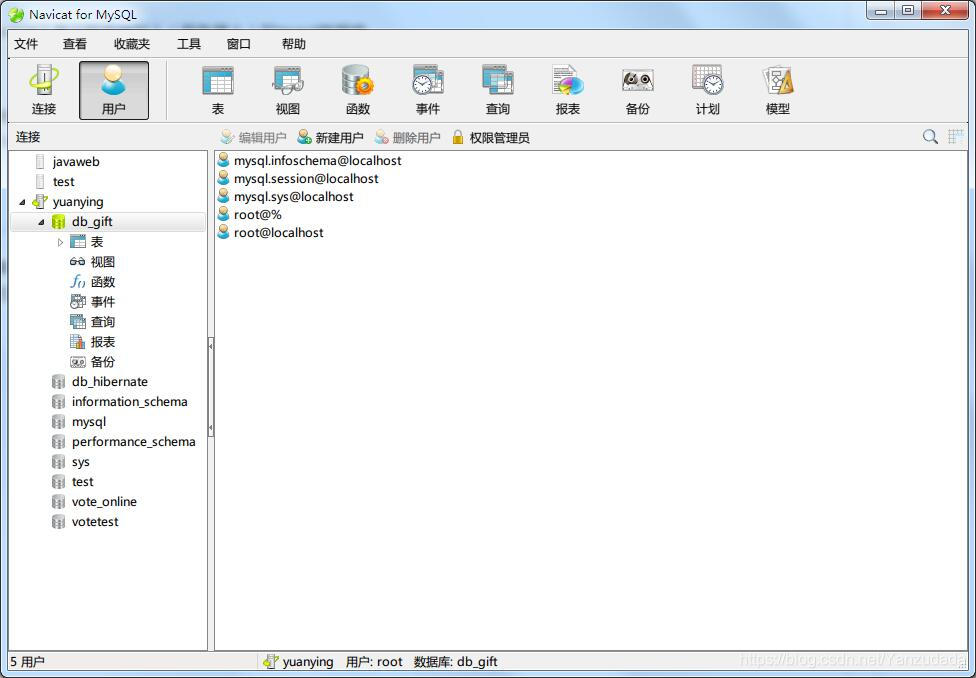Click the upper sidebar collapse arrow on splitter
This screenshot has width=976, height=678.
(x=211, y=345)
